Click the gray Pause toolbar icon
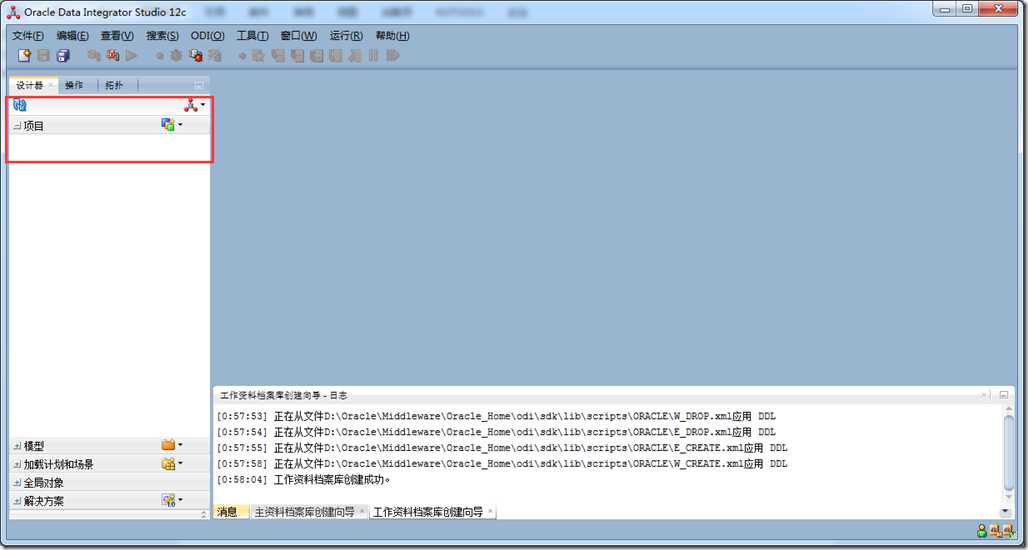1028x550 pixels. pos(374,56)
